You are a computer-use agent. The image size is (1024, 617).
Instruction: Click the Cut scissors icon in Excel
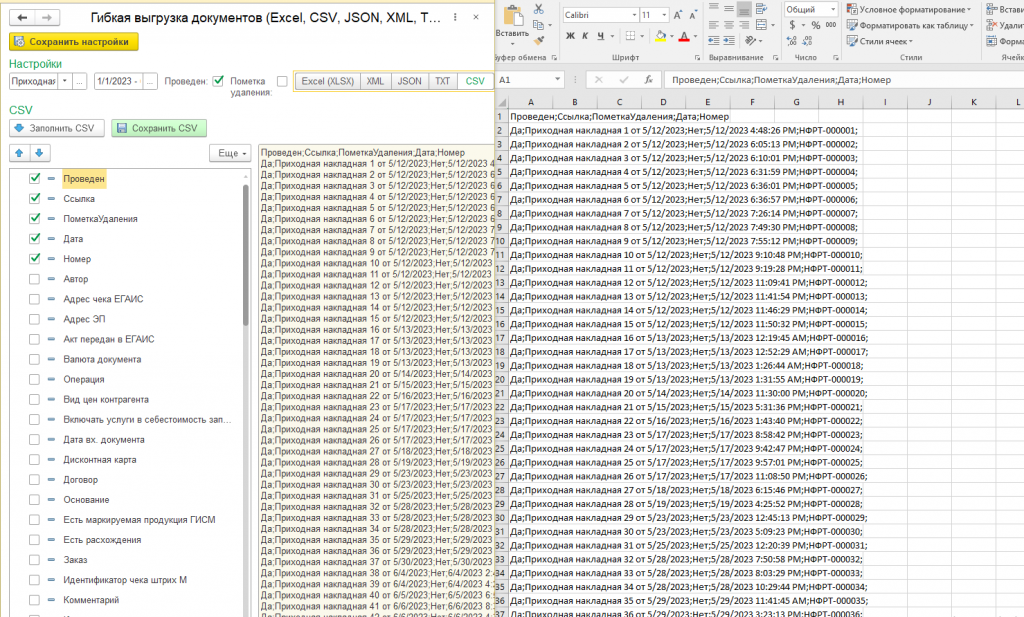coord(538,9)
